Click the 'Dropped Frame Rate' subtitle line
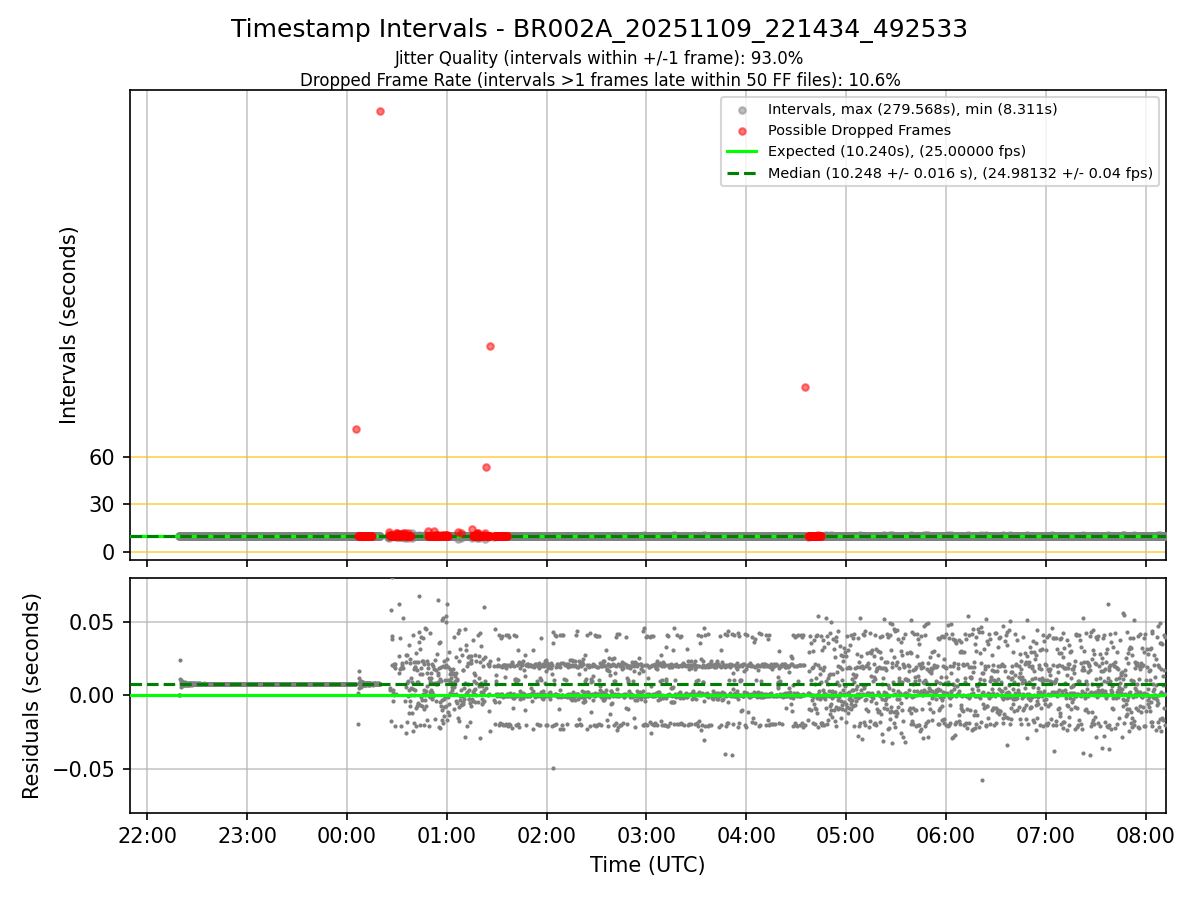The height and width of the screenshot is (900, 1200). pos(600,80)
